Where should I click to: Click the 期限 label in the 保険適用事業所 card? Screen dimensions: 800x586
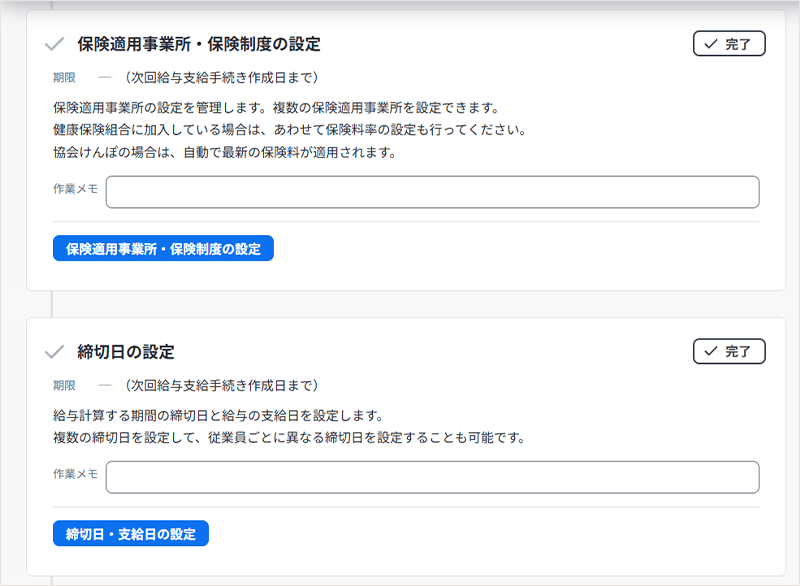(x=64, y=77)
